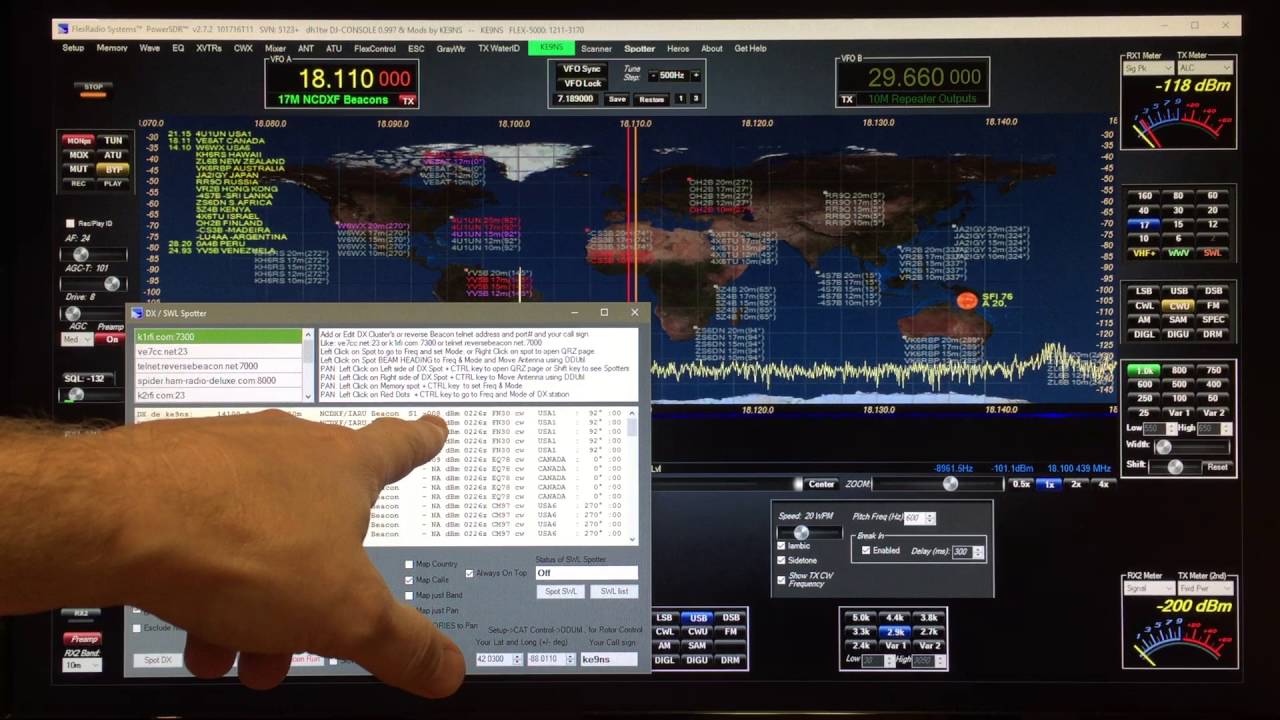Toggle Always On Top checkbox in DX Spotter
The height and width of the screenshot is (720, 1280).
tap(470, 573)
